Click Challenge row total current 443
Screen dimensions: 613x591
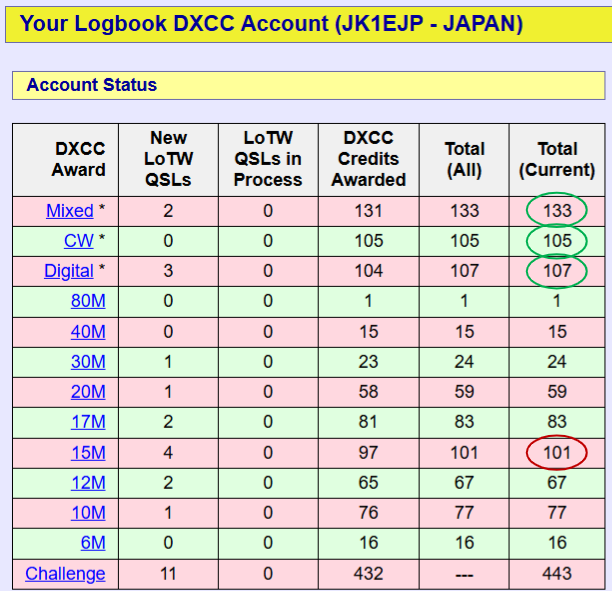[557, 574]
